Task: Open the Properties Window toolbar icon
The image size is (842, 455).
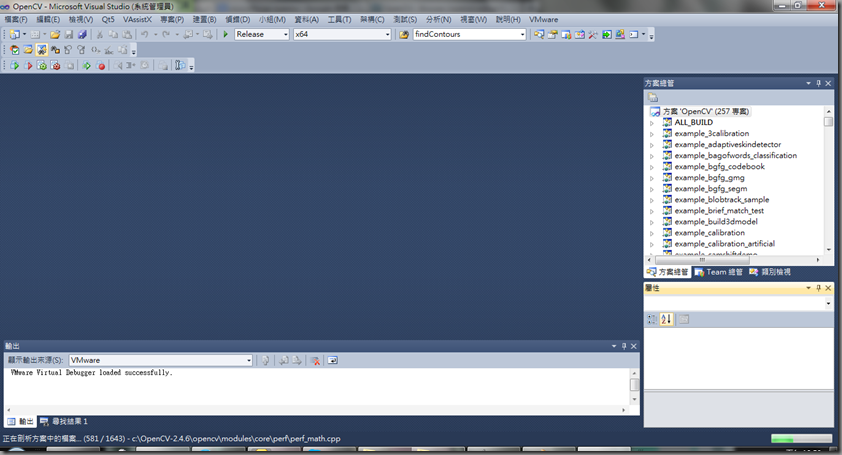Action: (552, 34)
